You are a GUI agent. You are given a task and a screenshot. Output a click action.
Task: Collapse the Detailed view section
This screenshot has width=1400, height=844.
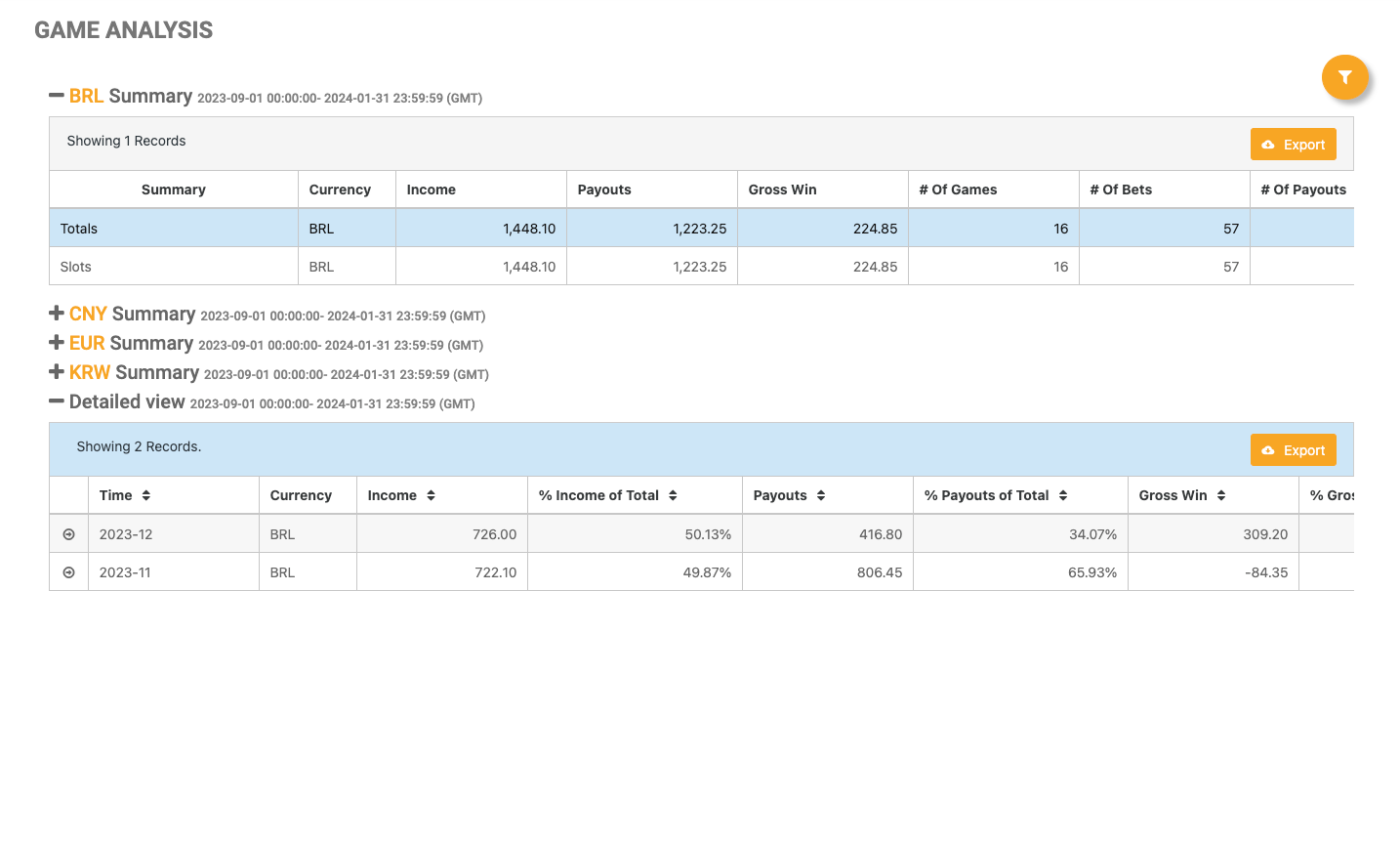[x=57, y=401]
